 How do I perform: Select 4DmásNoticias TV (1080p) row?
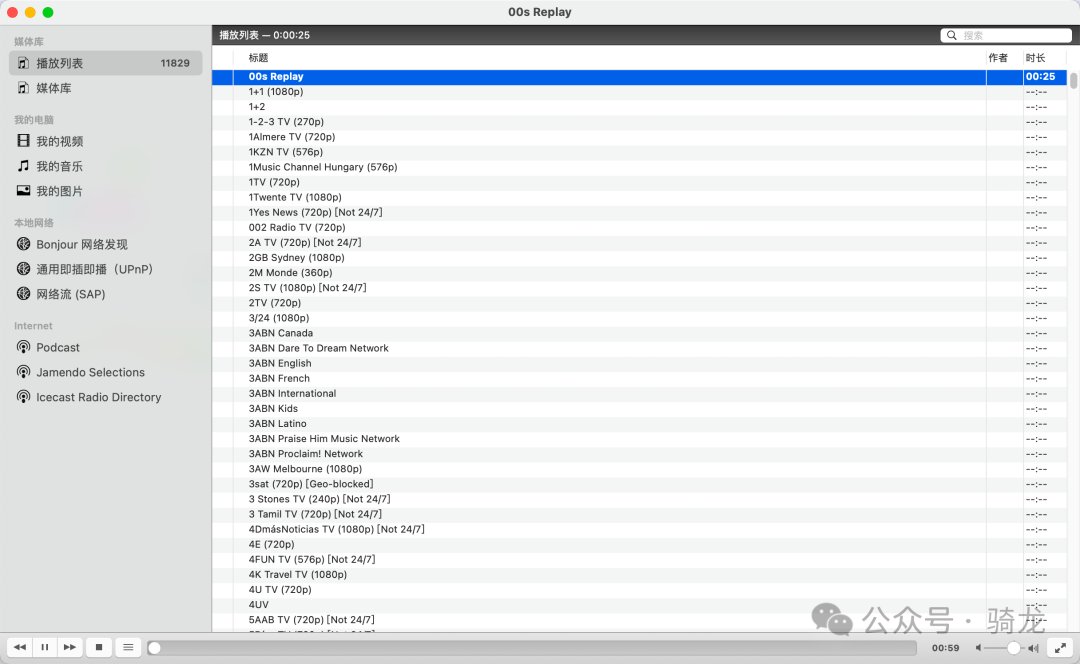coord(640,529)
